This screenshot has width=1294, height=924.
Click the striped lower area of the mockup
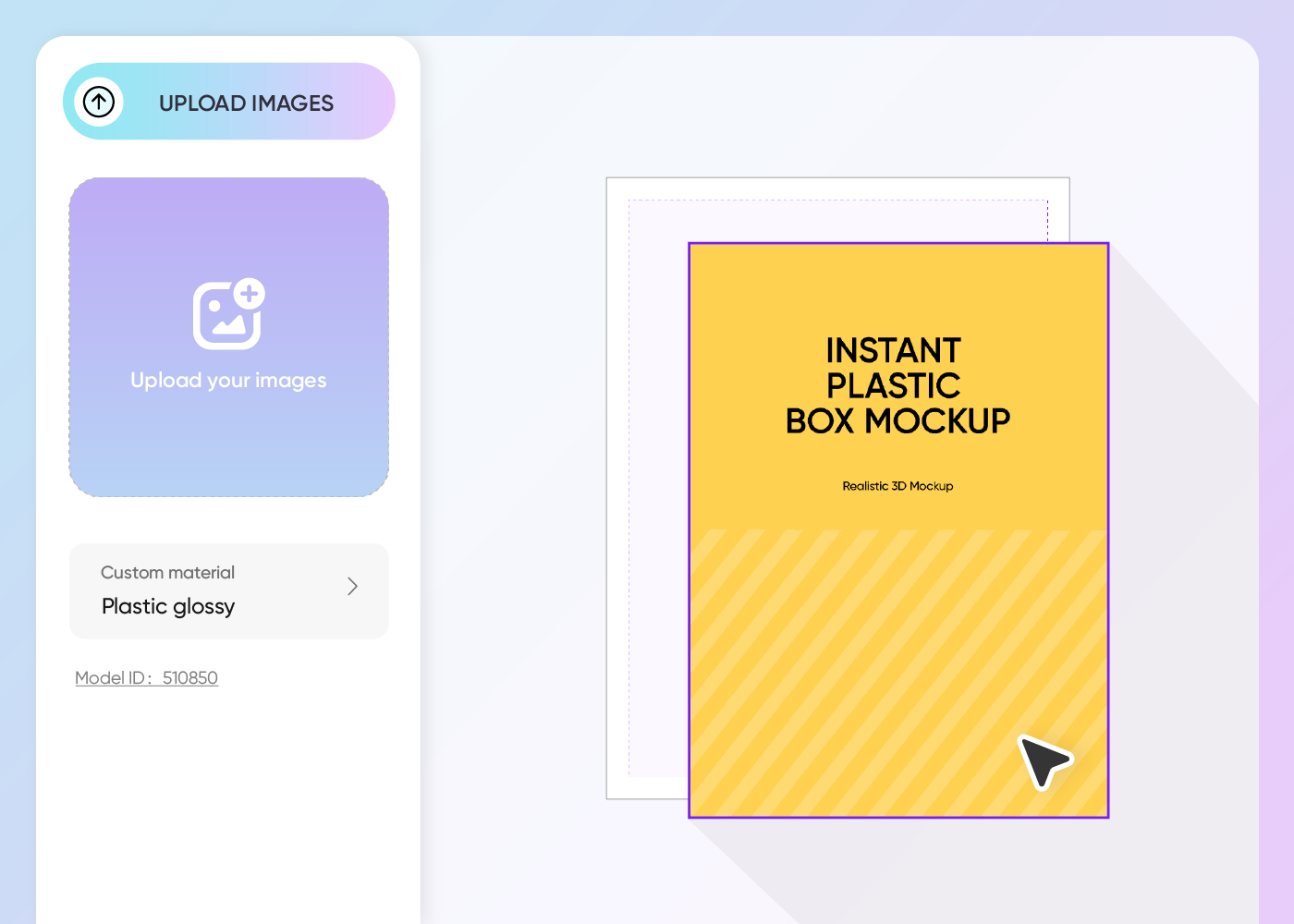point(832,675)
